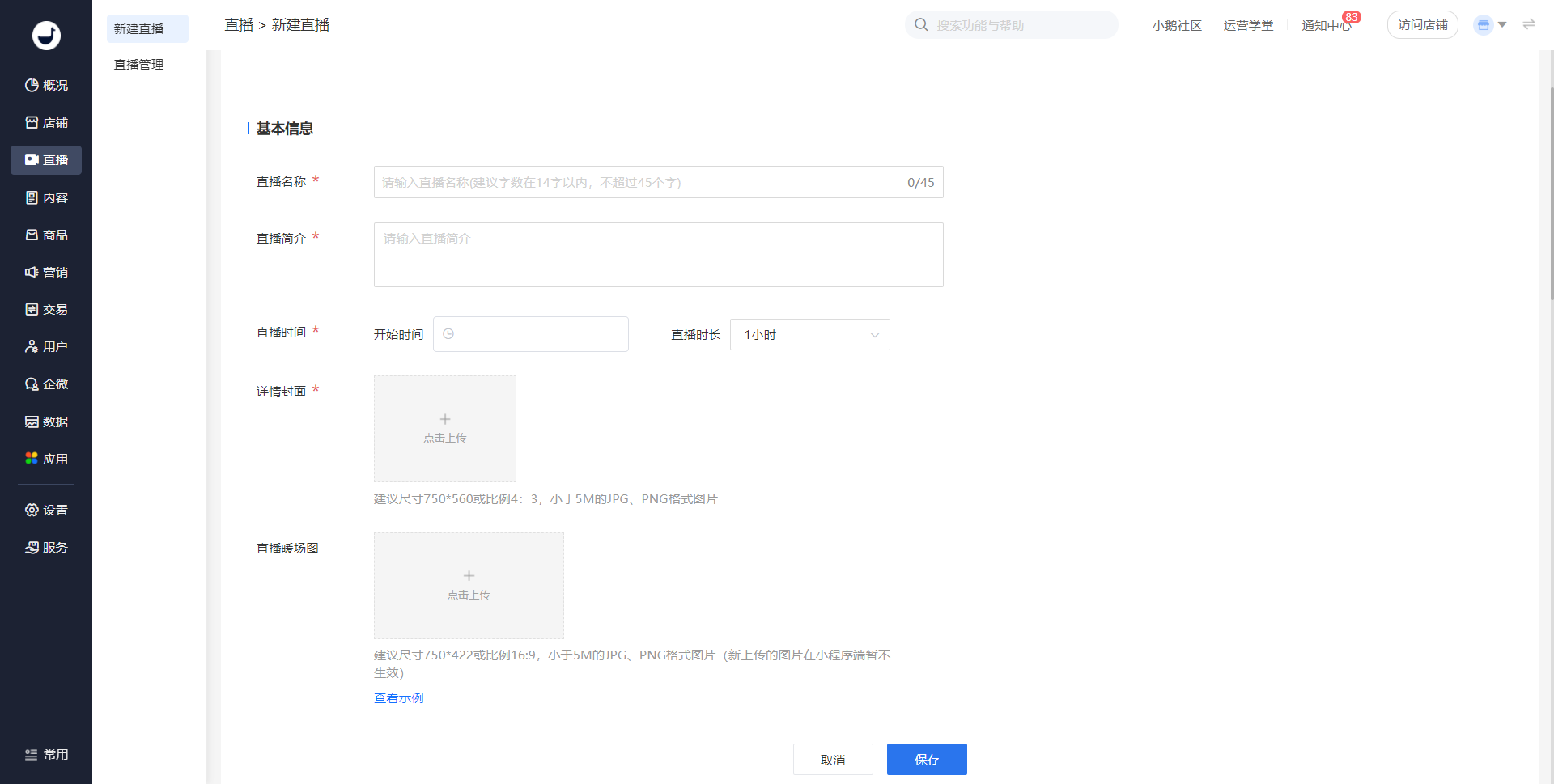Click the 保存 save button
This screenshot has height=784, width=1554.
[927, 760]
